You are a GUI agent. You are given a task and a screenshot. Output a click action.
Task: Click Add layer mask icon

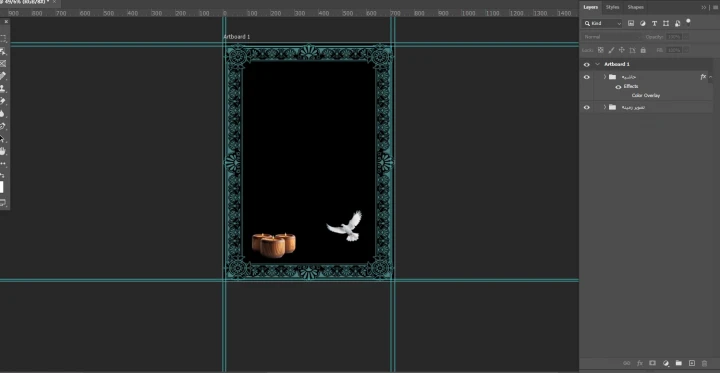(652, 363)
